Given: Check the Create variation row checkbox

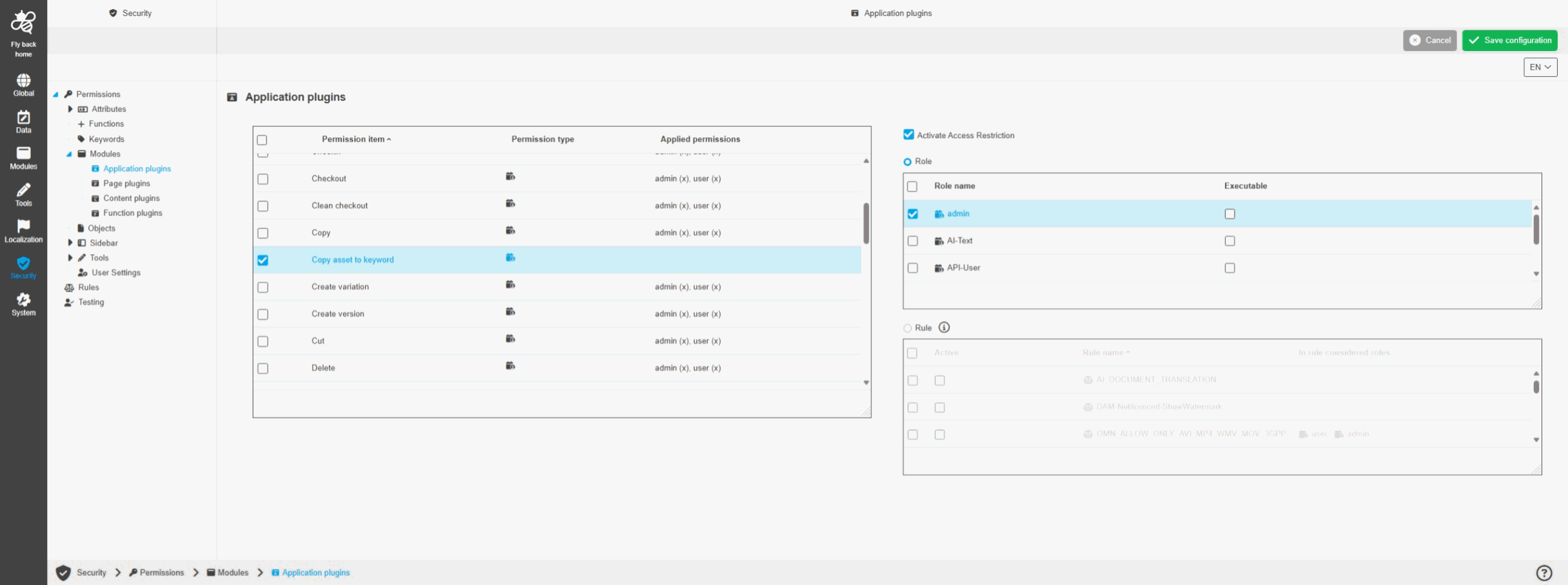Looking at the screenshot, I should [263, 288].
